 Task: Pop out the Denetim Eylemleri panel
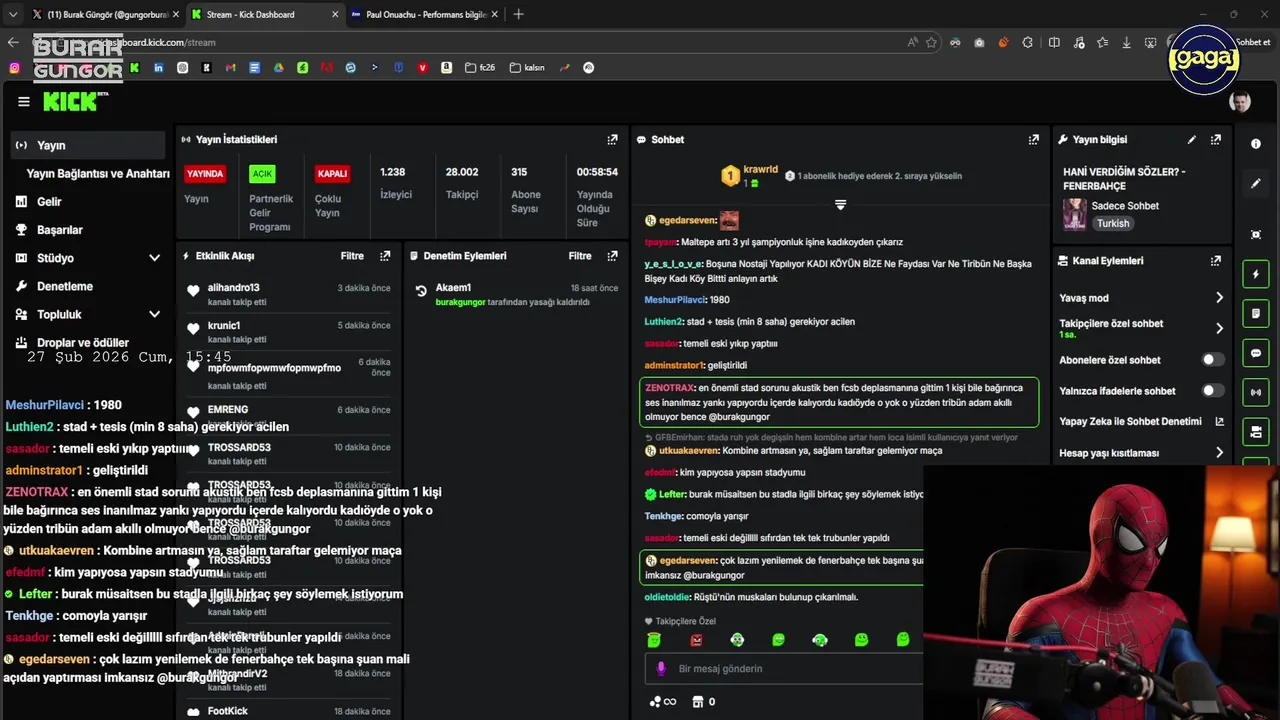[x=612, y=256]
